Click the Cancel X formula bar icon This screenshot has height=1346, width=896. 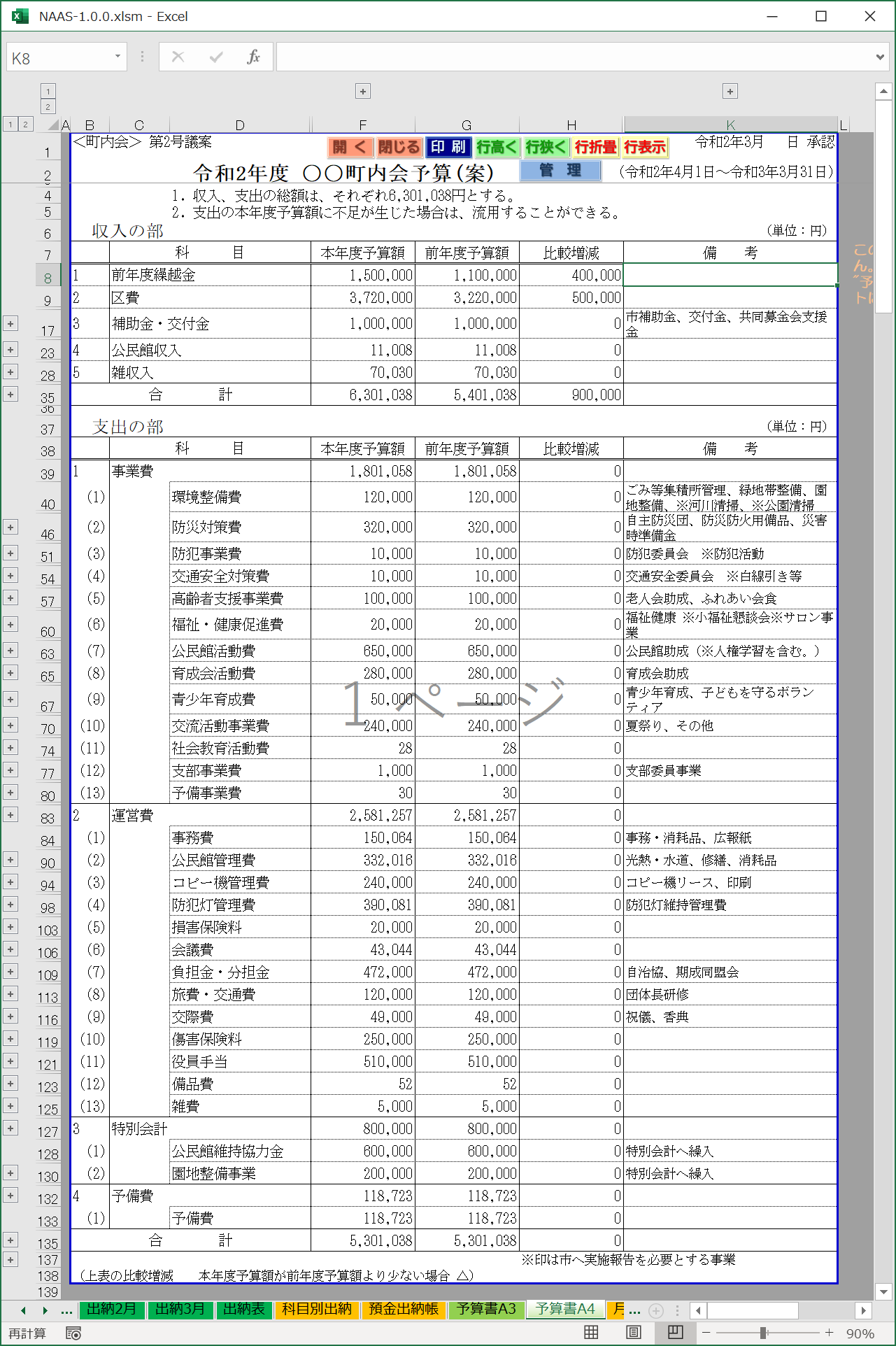178,57
